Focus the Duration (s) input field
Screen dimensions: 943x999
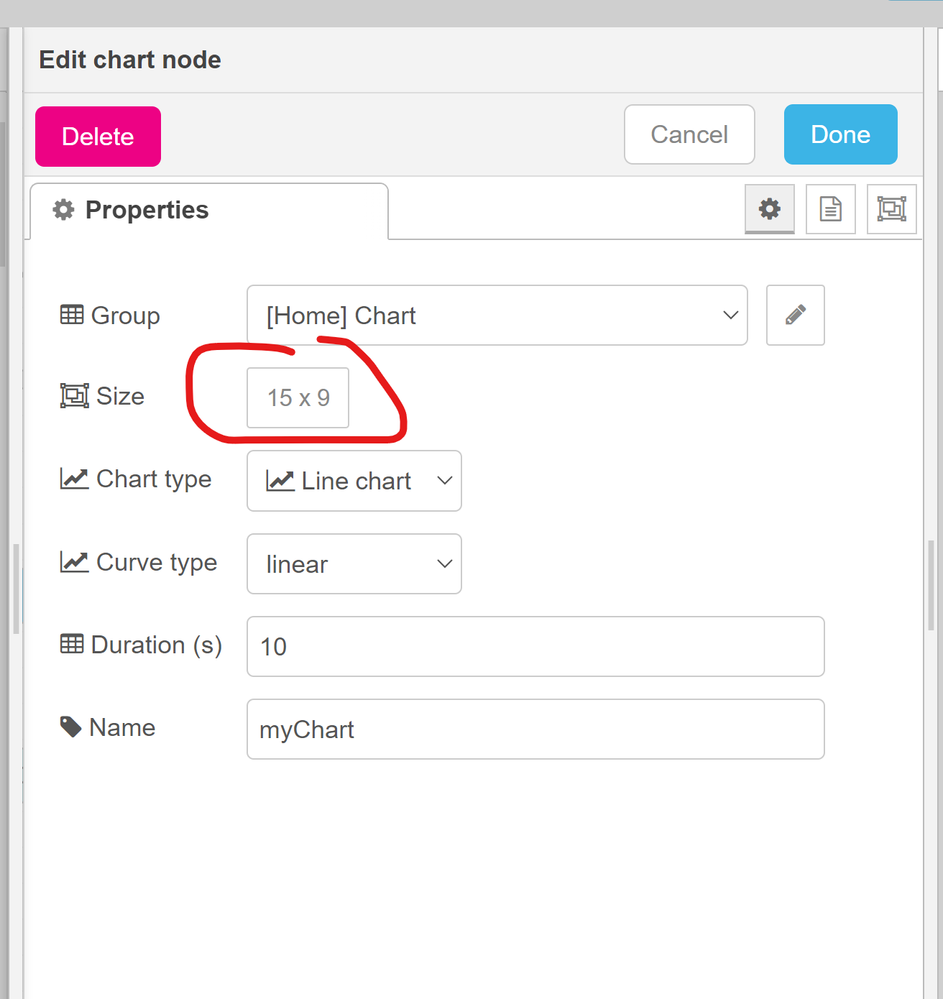point(536,647)
